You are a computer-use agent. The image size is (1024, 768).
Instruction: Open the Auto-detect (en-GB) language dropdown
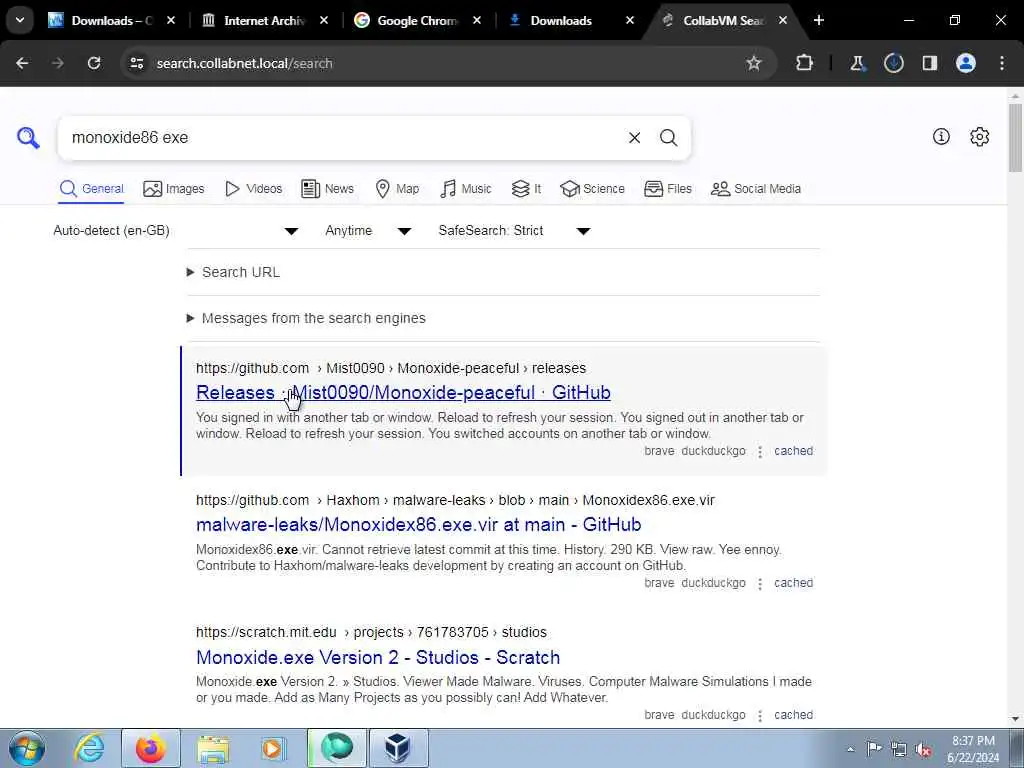176,231
